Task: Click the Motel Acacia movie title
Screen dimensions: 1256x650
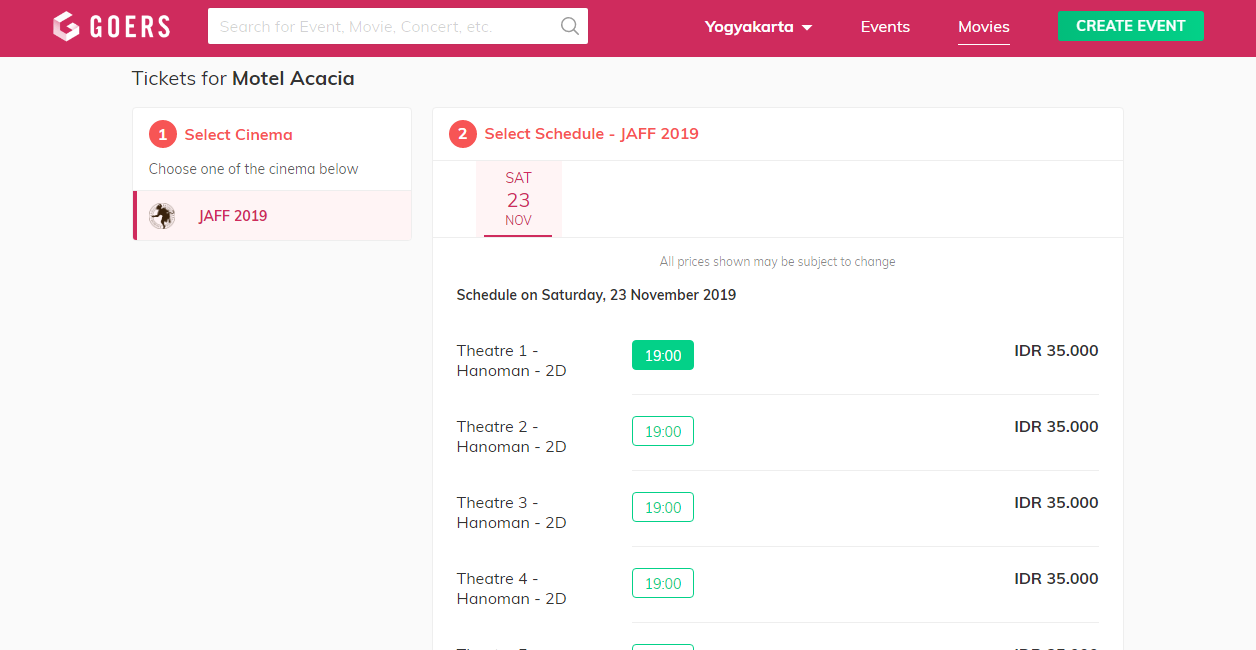Action: pos(293,78)
